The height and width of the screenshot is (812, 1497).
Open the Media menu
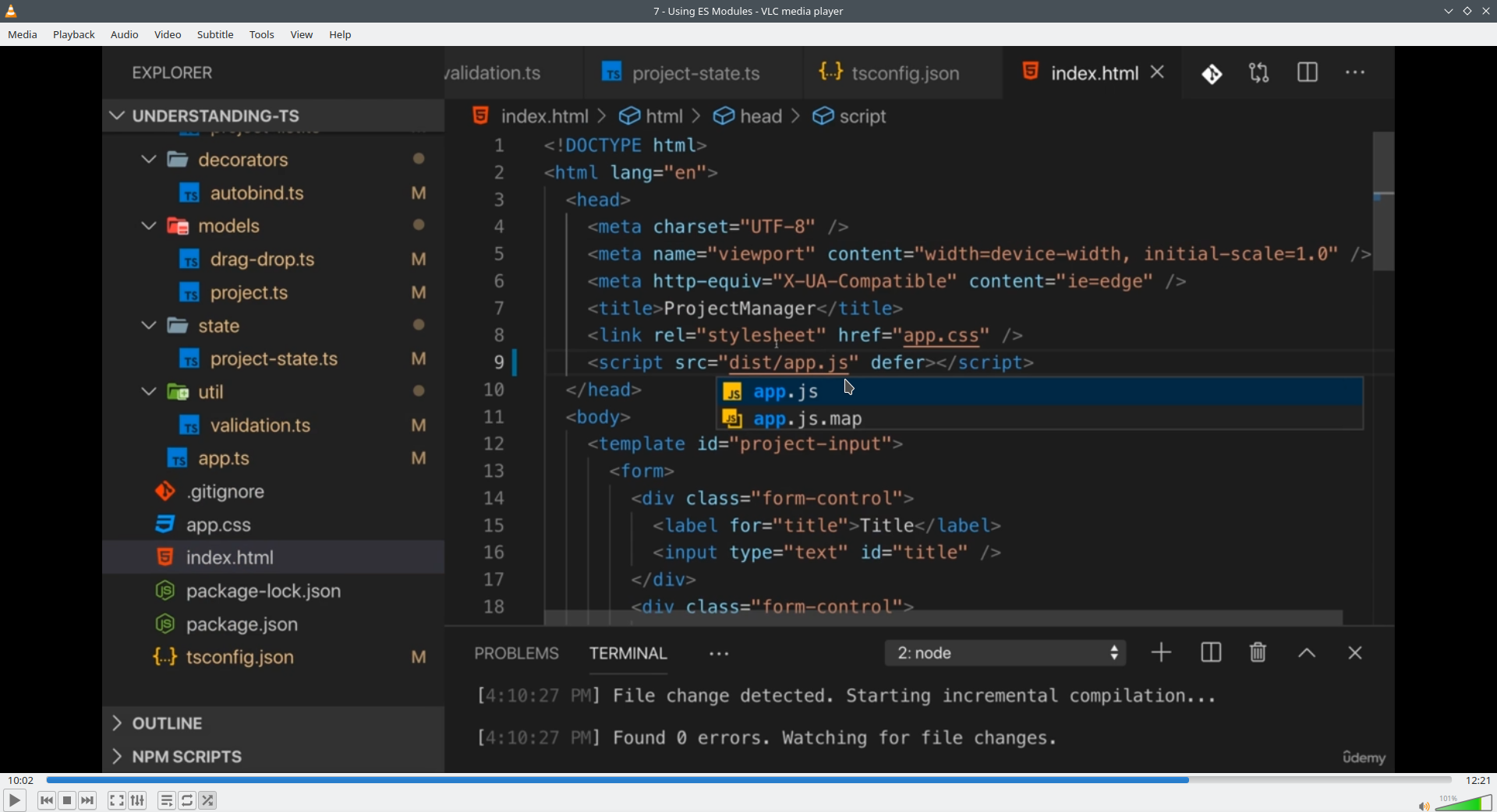click(x=23, y=35)
